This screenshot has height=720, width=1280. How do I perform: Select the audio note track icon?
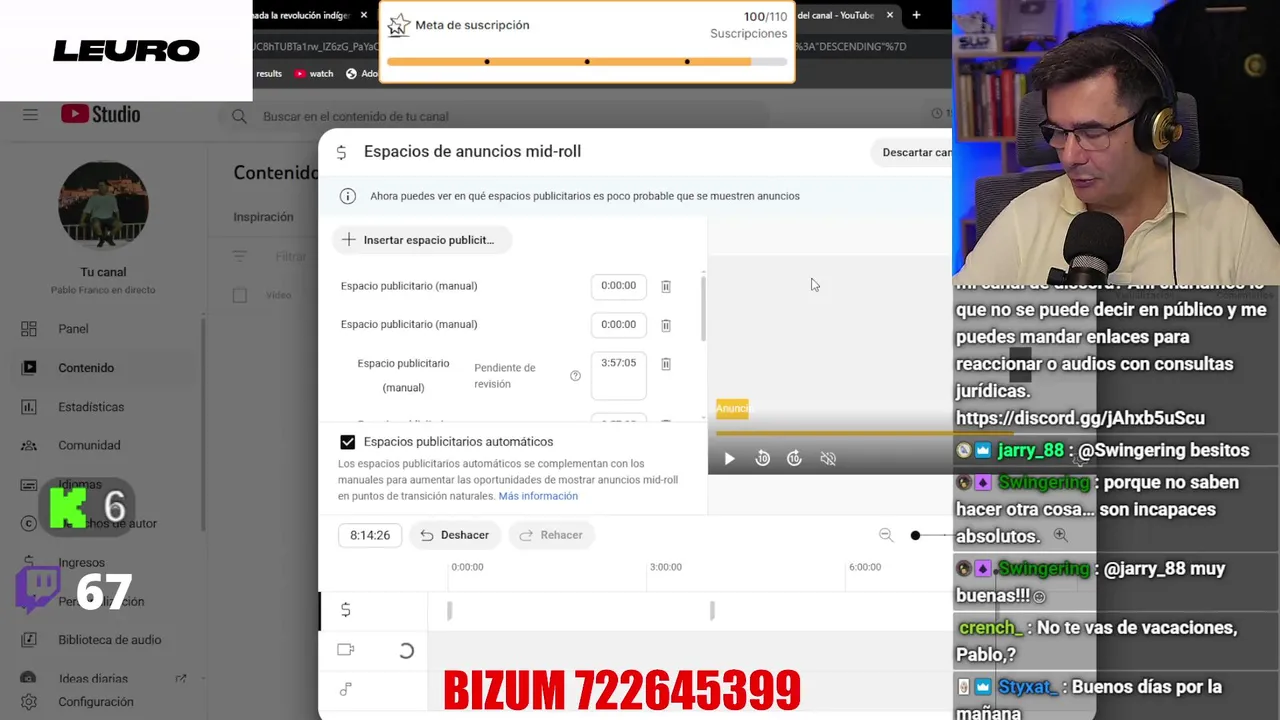tap(345, 689)
